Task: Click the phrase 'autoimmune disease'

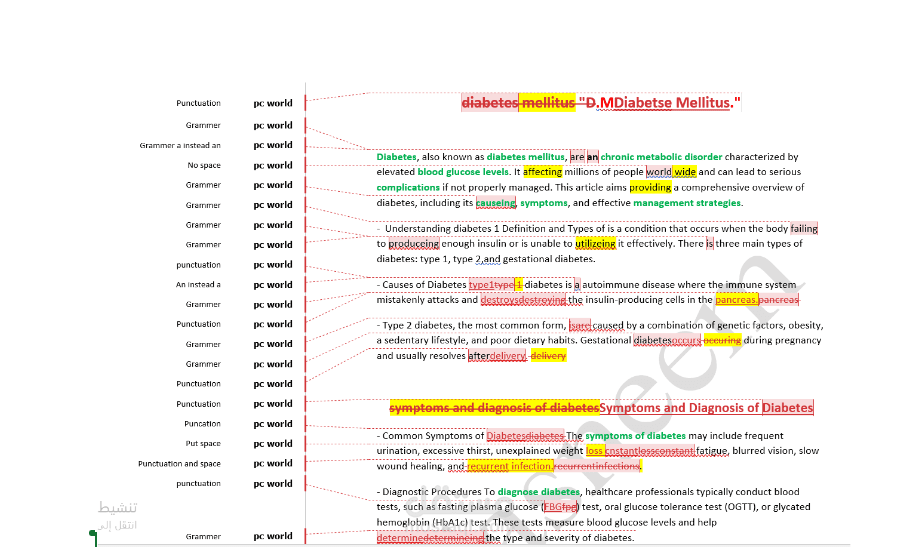Action: coord(628,285)
